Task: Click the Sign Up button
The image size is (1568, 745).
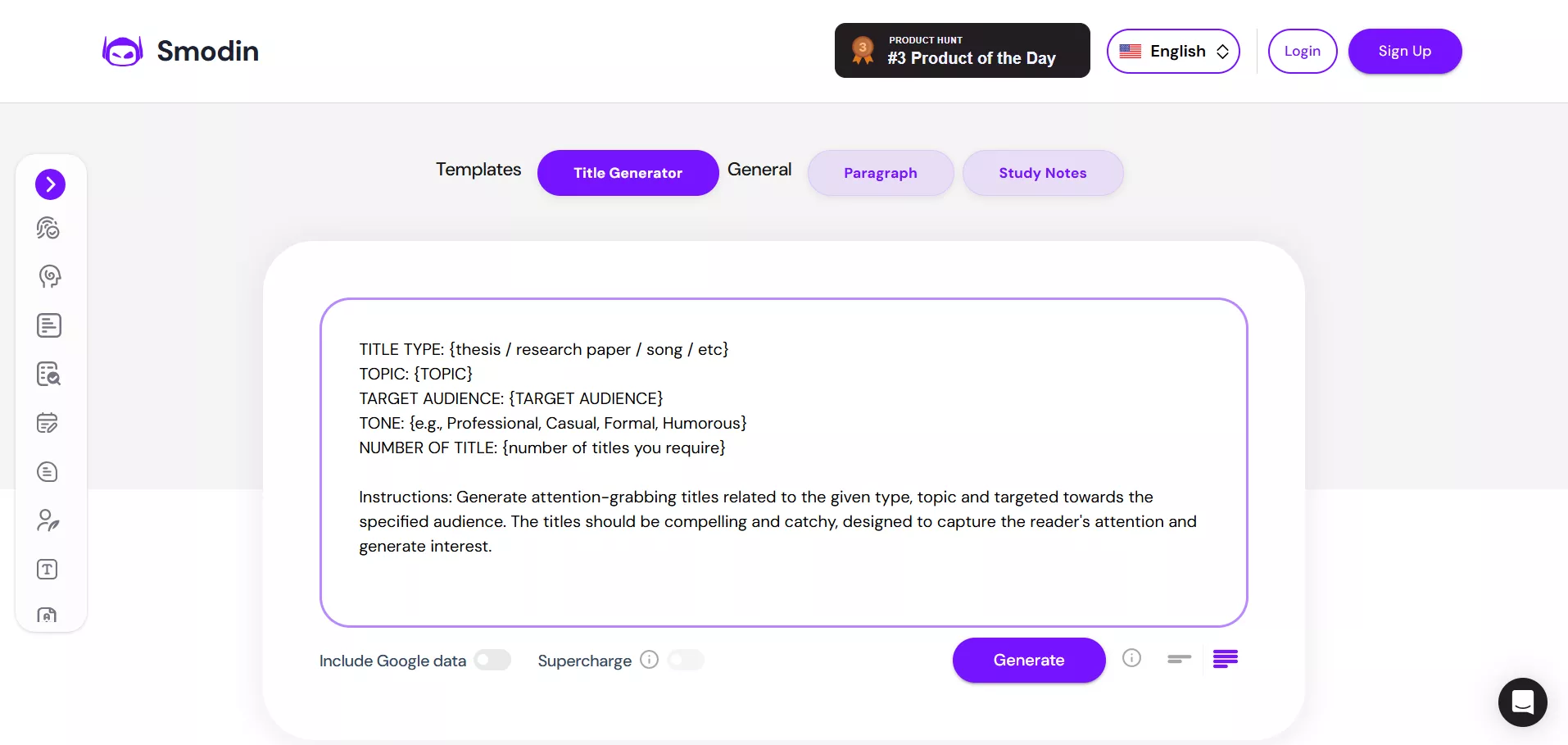Action: click(1404, 51)
